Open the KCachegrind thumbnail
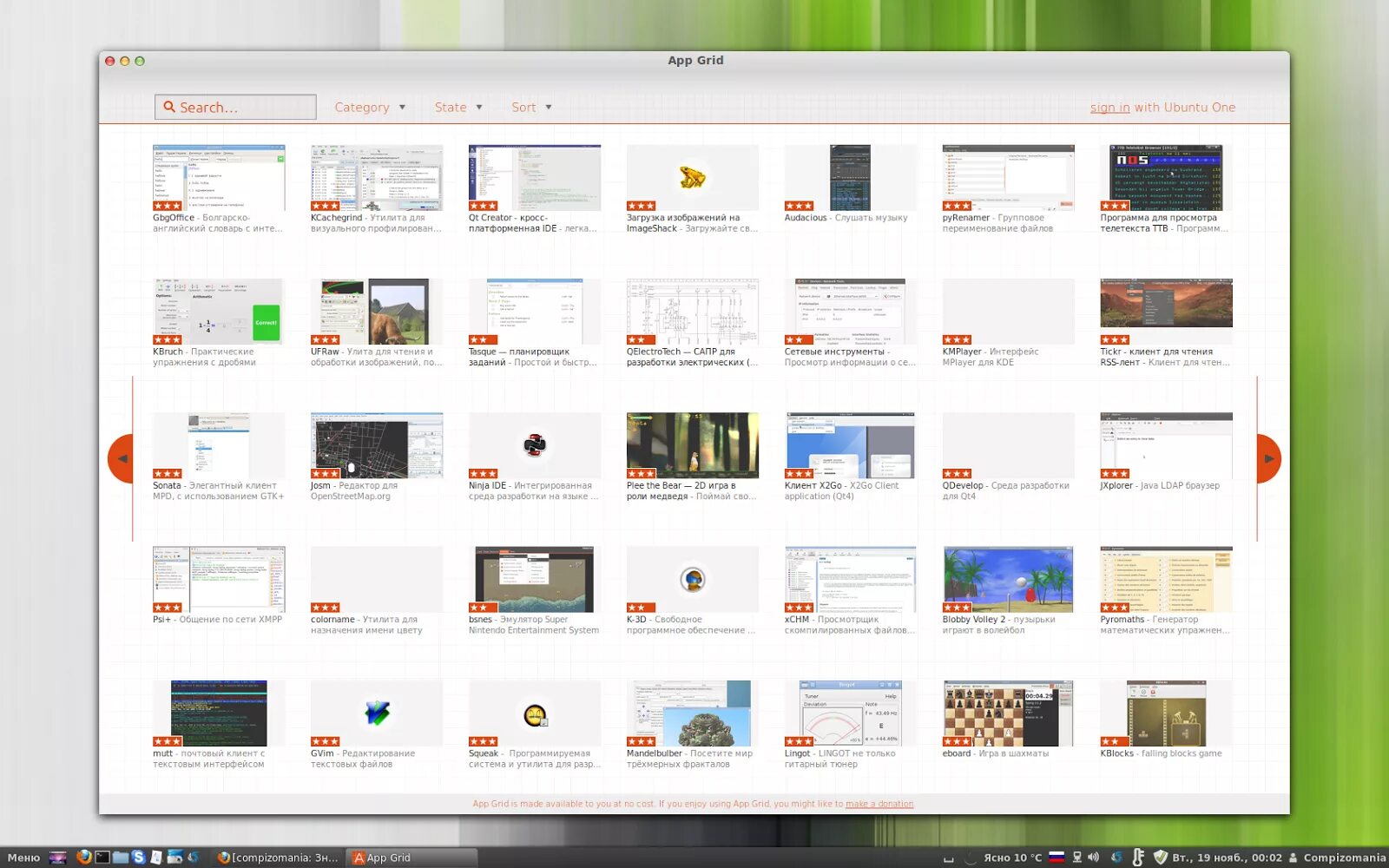 (x=377, y=178)
